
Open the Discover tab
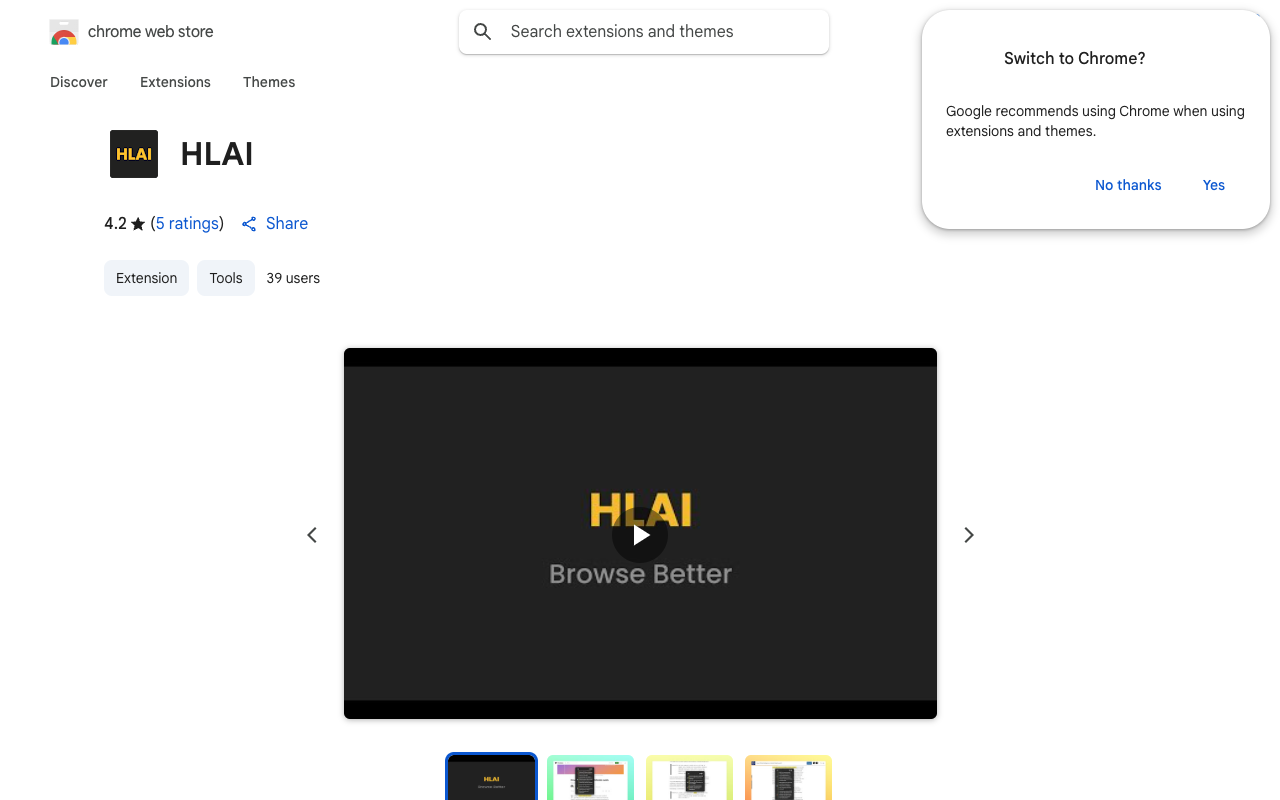pyautogui.click(x=79, y=82)
